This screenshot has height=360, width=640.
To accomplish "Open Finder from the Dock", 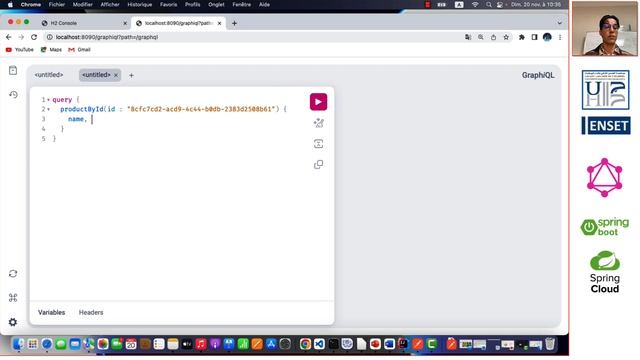I will (18, 344).
